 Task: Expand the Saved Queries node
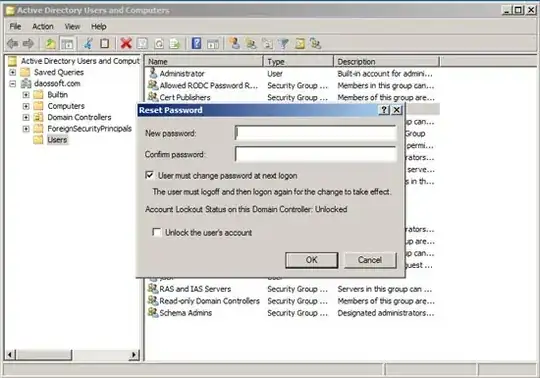pos(12,72)
